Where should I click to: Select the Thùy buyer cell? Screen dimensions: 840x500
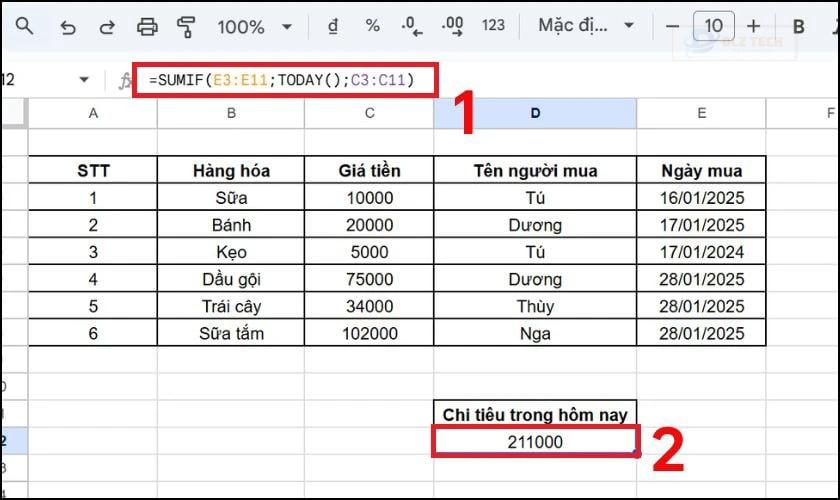pyautogui.click(x=535, y=306)
